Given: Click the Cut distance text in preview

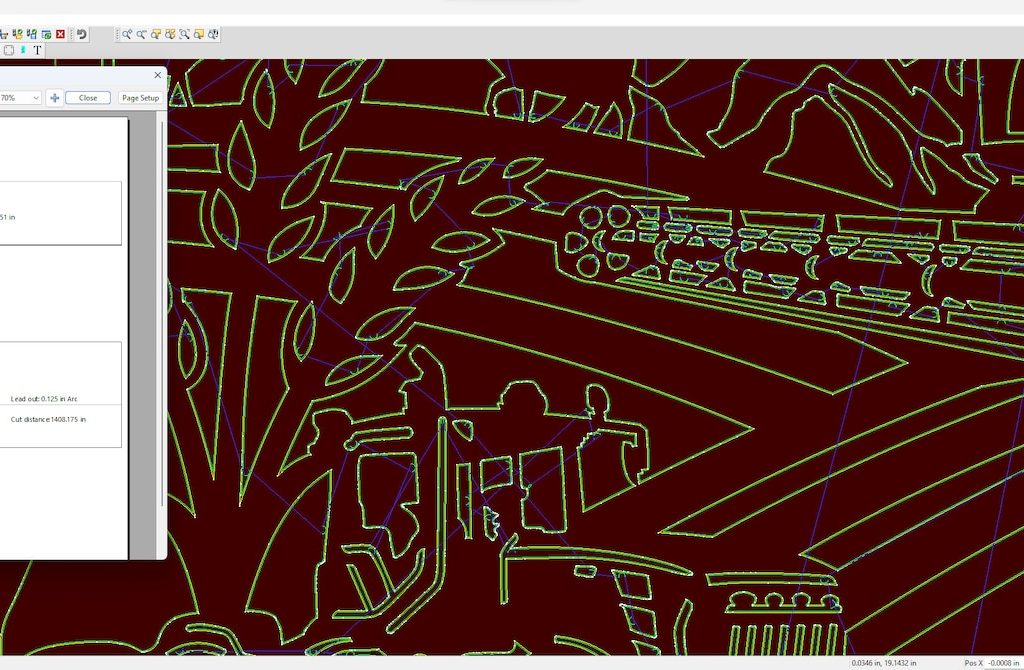Looking at the screenshot, I should [48, 419].
